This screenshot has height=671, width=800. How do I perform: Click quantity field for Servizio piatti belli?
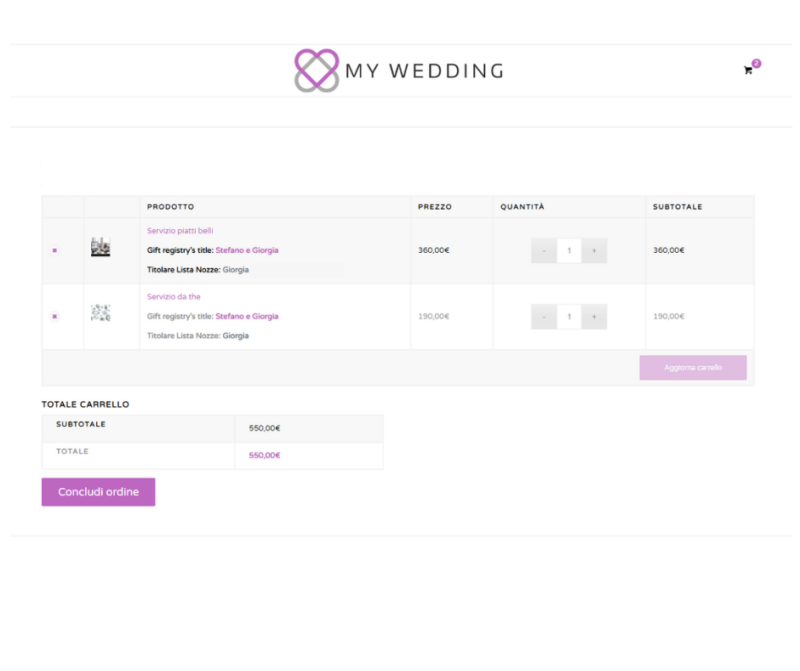point(569,250)
